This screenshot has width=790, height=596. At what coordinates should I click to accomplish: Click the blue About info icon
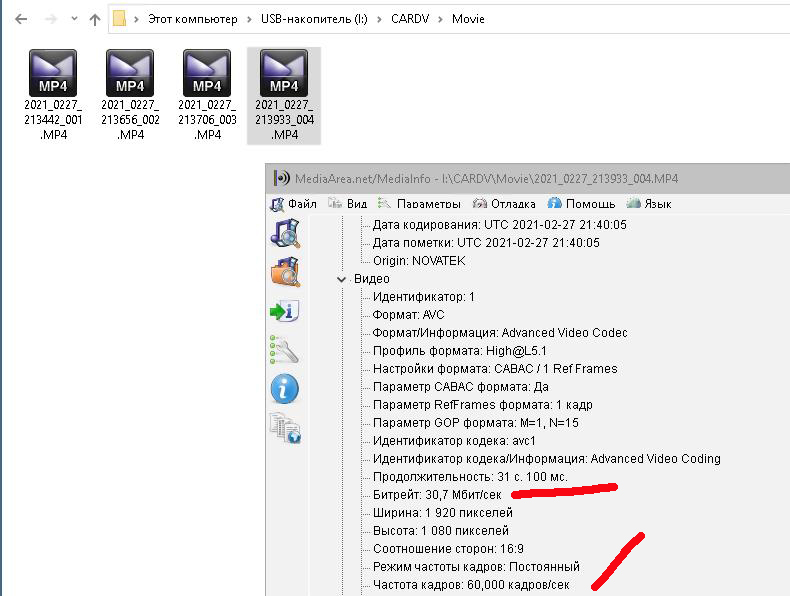pyautogui.click(x=285, y=389)
